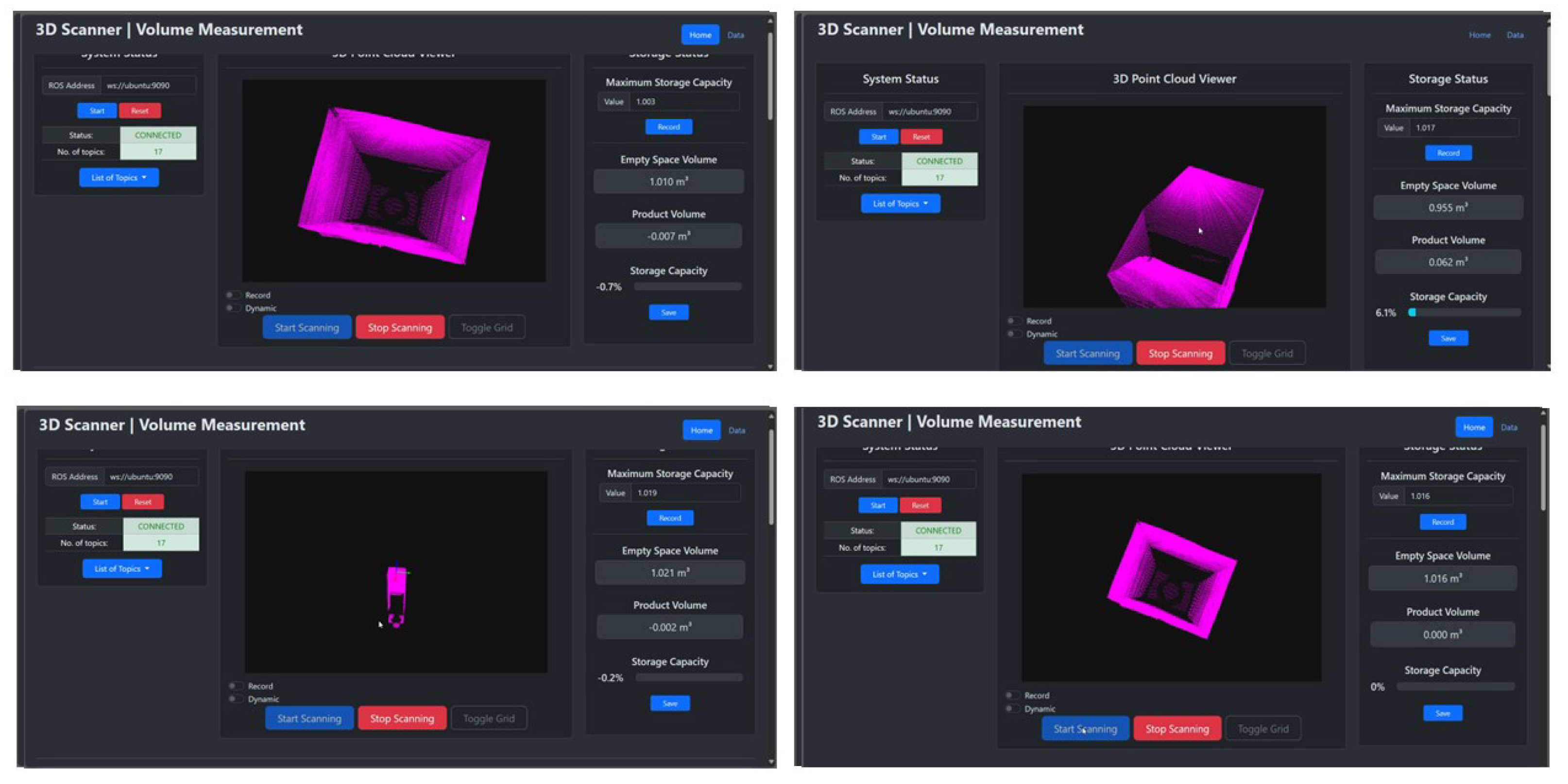Click Toggle Grid in top-left screenshot
This screenshot has height=784, width=1568.
click(487, 327)
